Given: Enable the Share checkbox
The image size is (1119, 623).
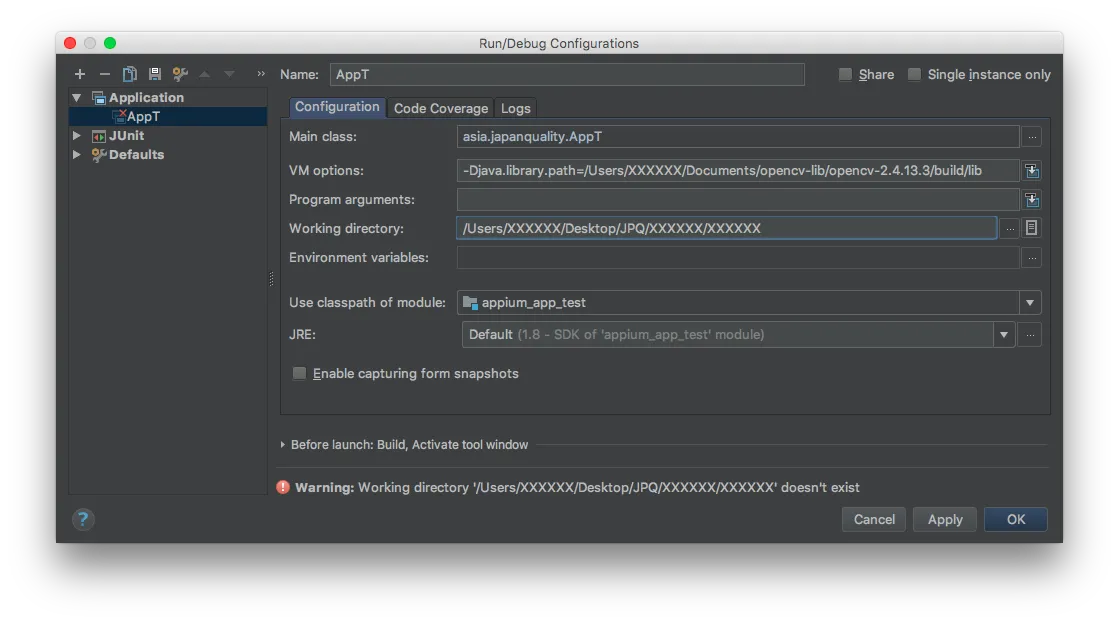Looking at the screenshot, I should 846,75.
